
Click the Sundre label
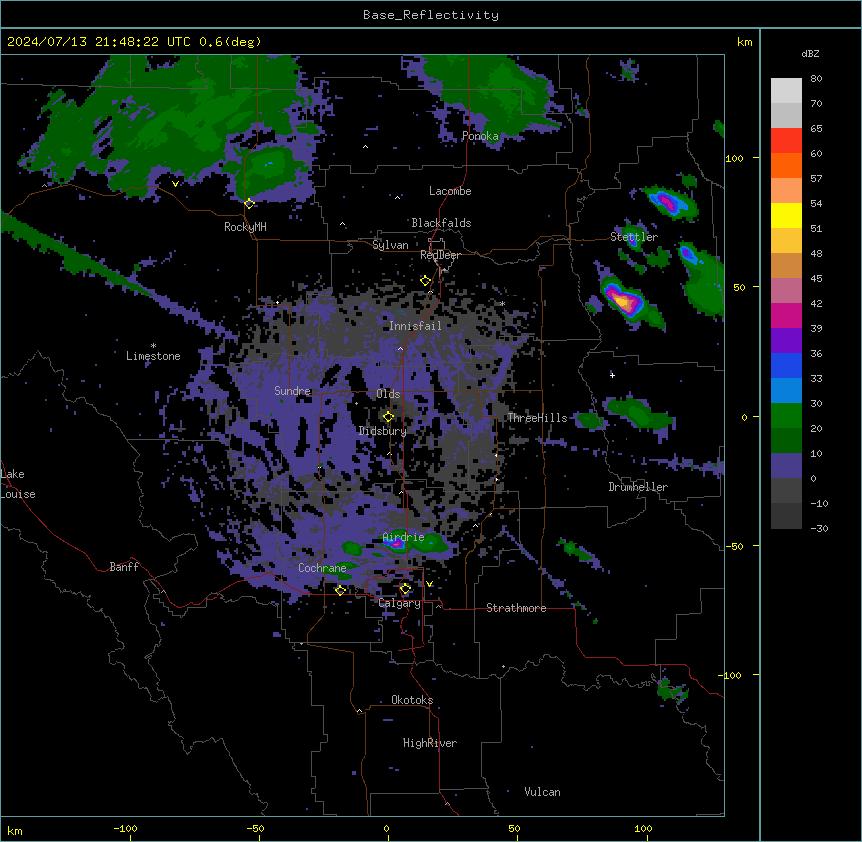[x=292, y=391]
